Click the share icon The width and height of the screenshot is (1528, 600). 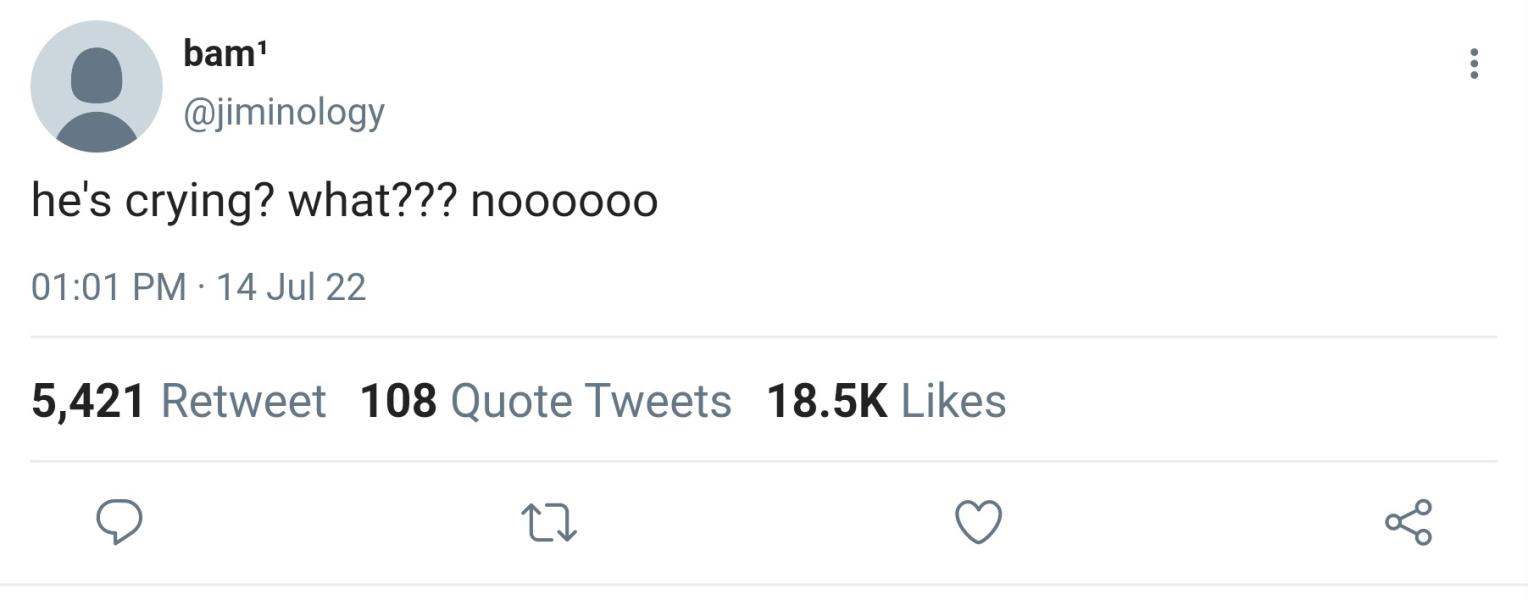(x=1408, y=522)
